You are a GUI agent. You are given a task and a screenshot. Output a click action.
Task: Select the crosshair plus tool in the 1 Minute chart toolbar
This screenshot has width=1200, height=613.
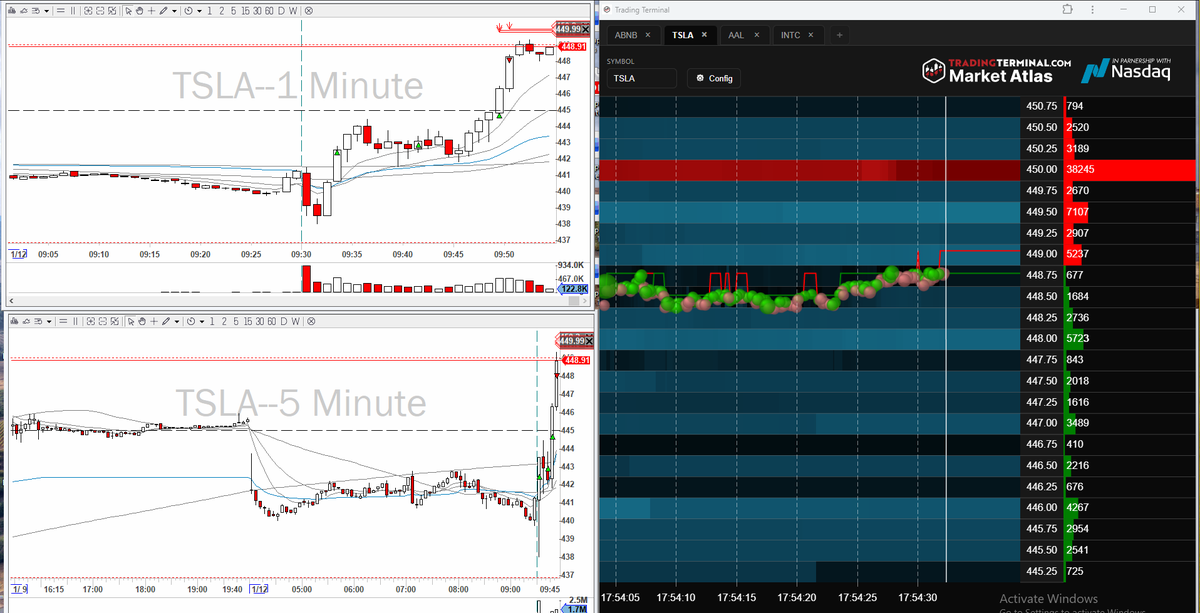pos(151,11)
